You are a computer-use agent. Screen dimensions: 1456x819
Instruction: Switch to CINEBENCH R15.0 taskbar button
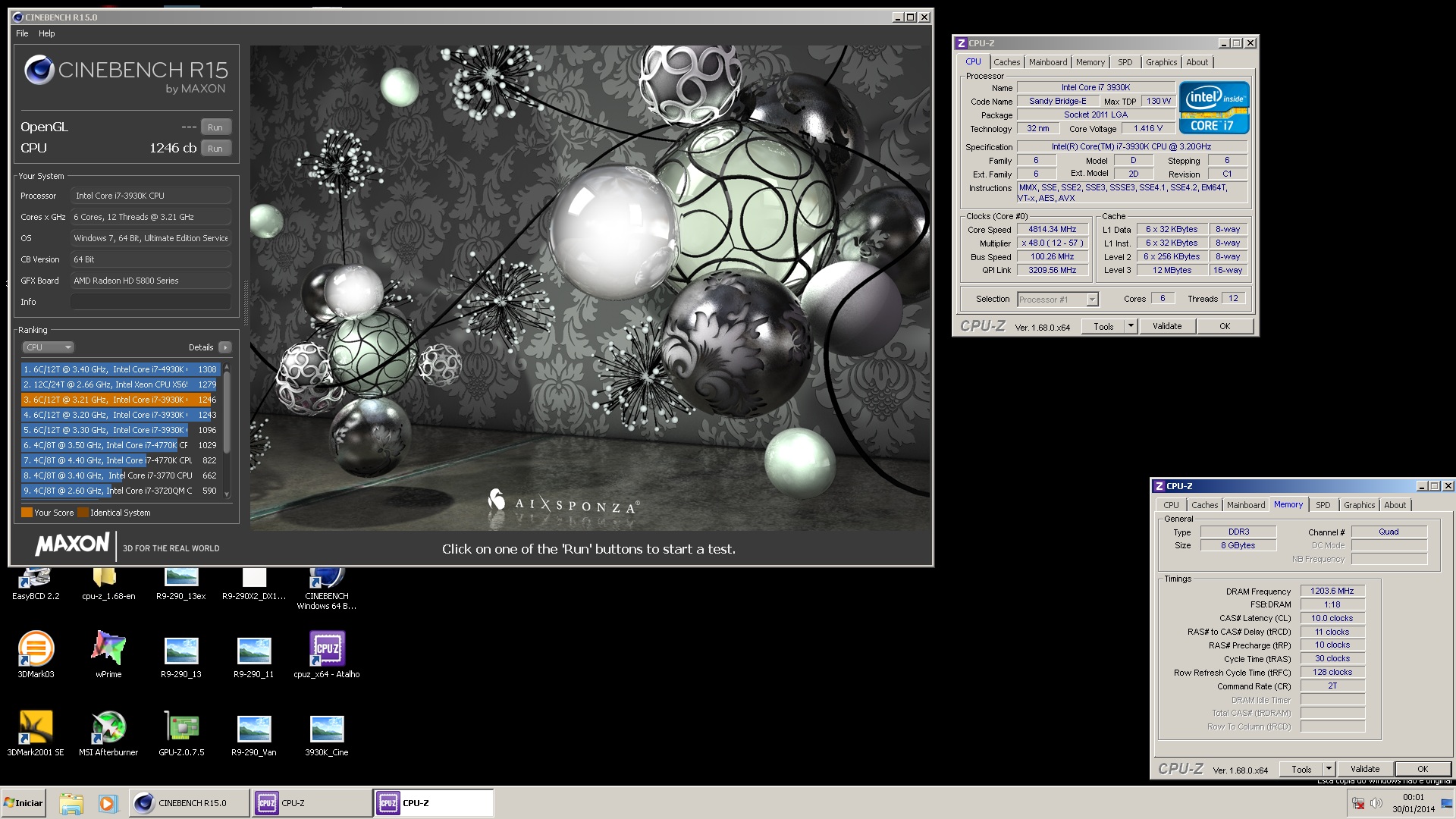click(189, 803)
